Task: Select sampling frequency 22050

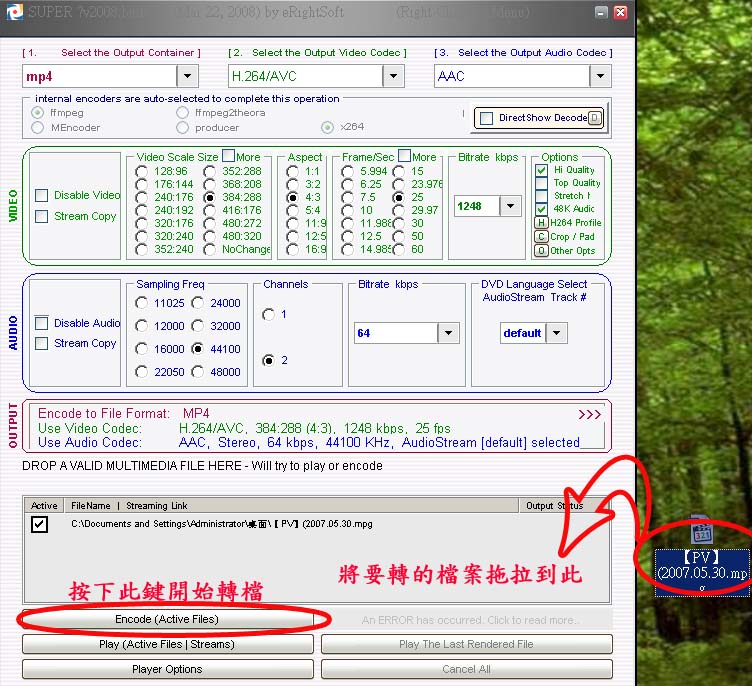Action: click(141, 372)
